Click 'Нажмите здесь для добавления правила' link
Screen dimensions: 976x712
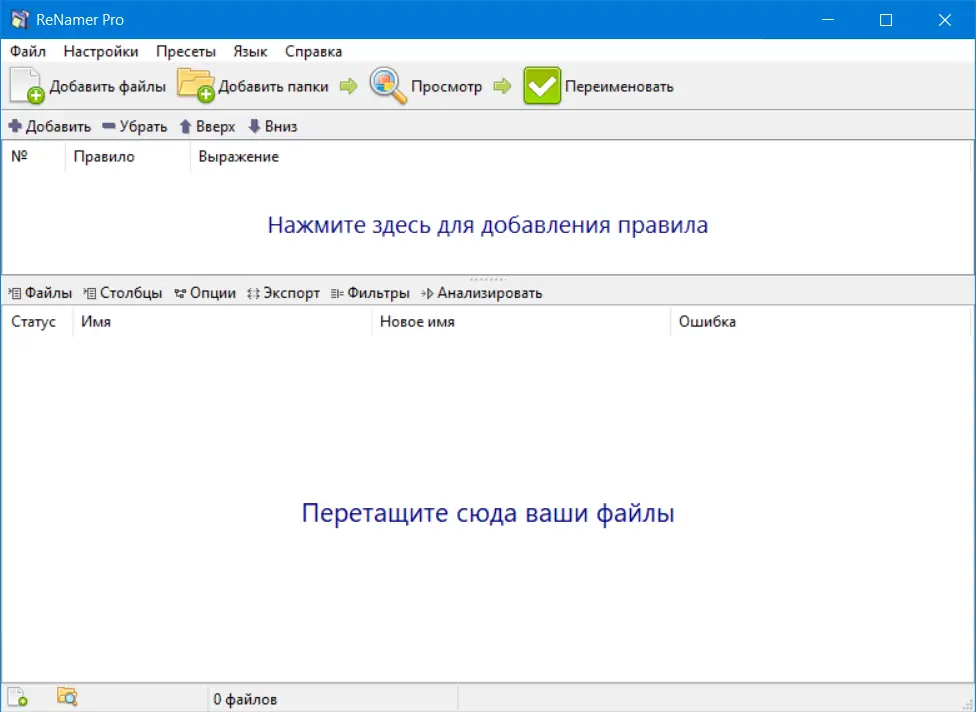point(487,225)
